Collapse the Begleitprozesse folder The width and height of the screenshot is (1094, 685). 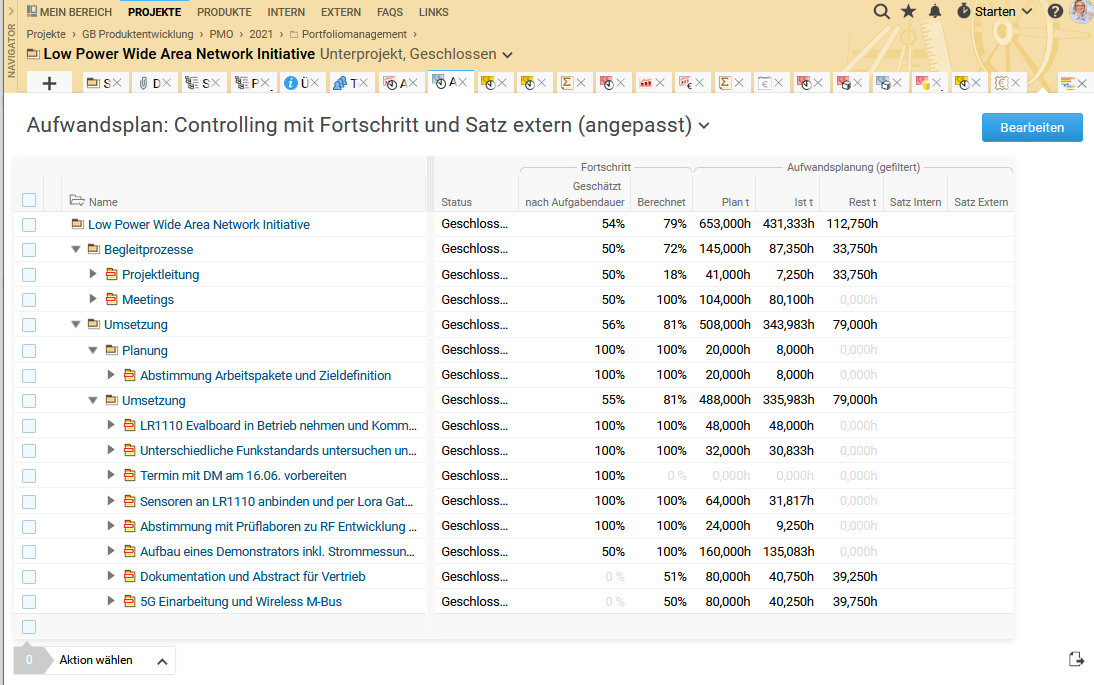coord(75,249)
